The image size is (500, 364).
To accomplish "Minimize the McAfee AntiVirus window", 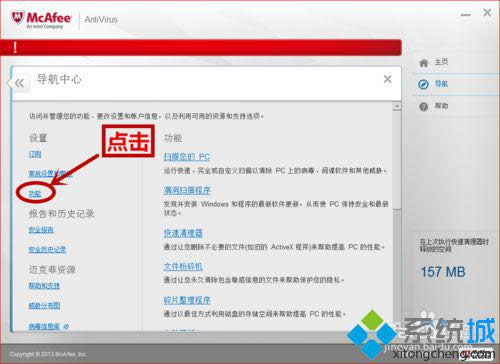I will coord(466,14).
